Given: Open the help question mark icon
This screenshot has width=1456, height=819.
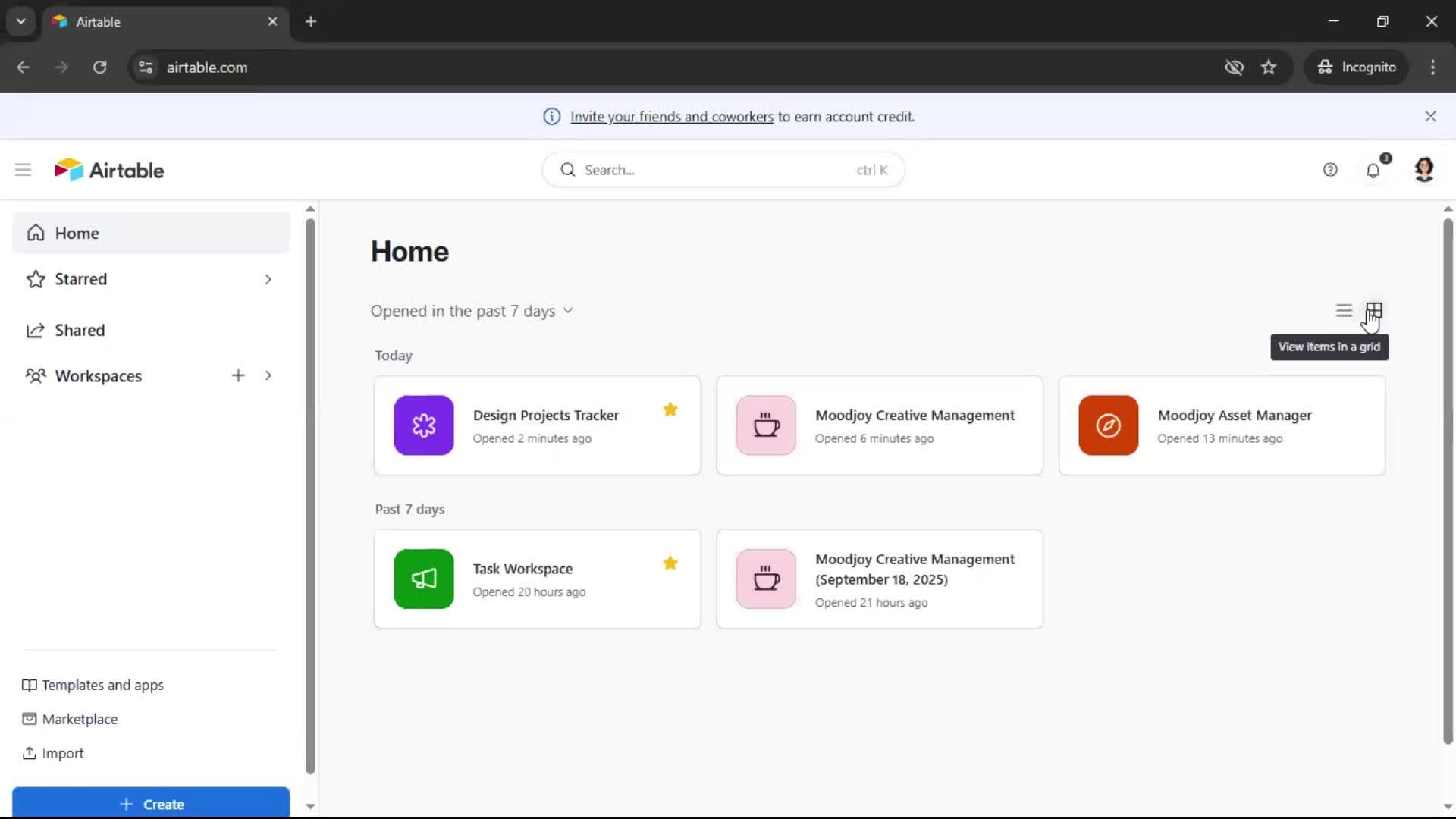Looking at the screenshot, I should click(x=1330, y=170).
